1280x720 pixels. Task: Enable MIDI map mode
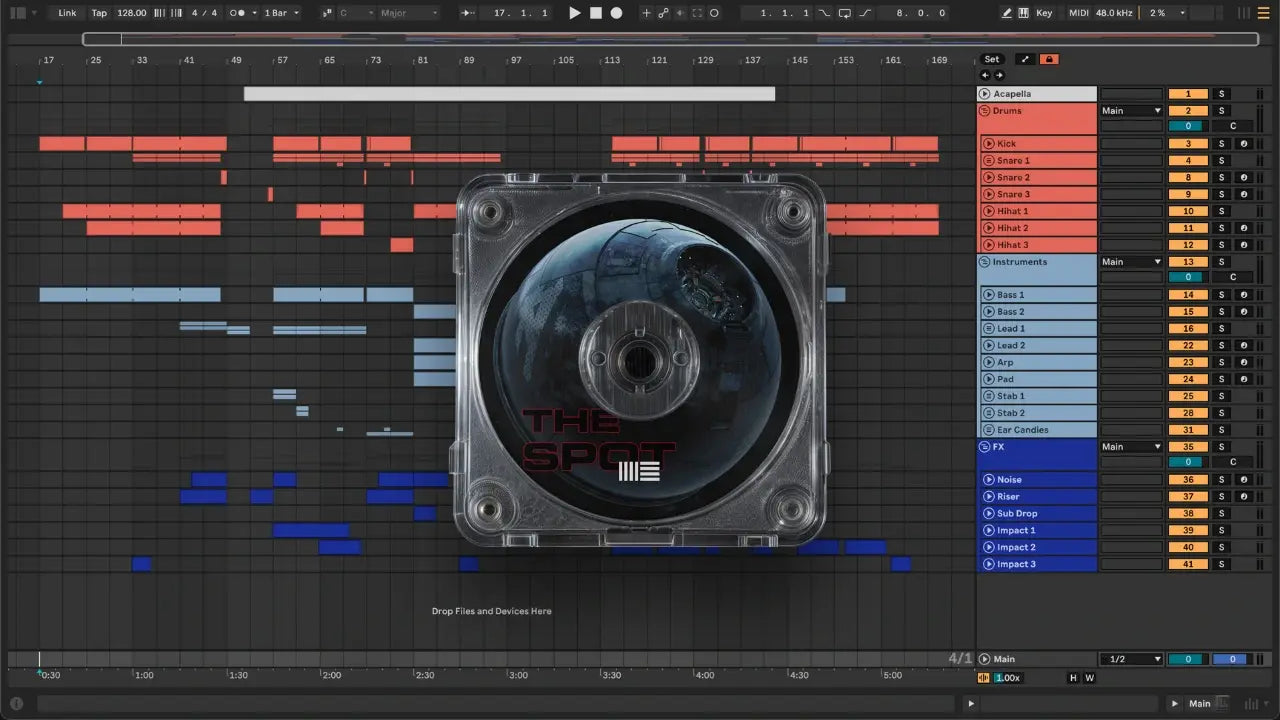click(1078, 13)
